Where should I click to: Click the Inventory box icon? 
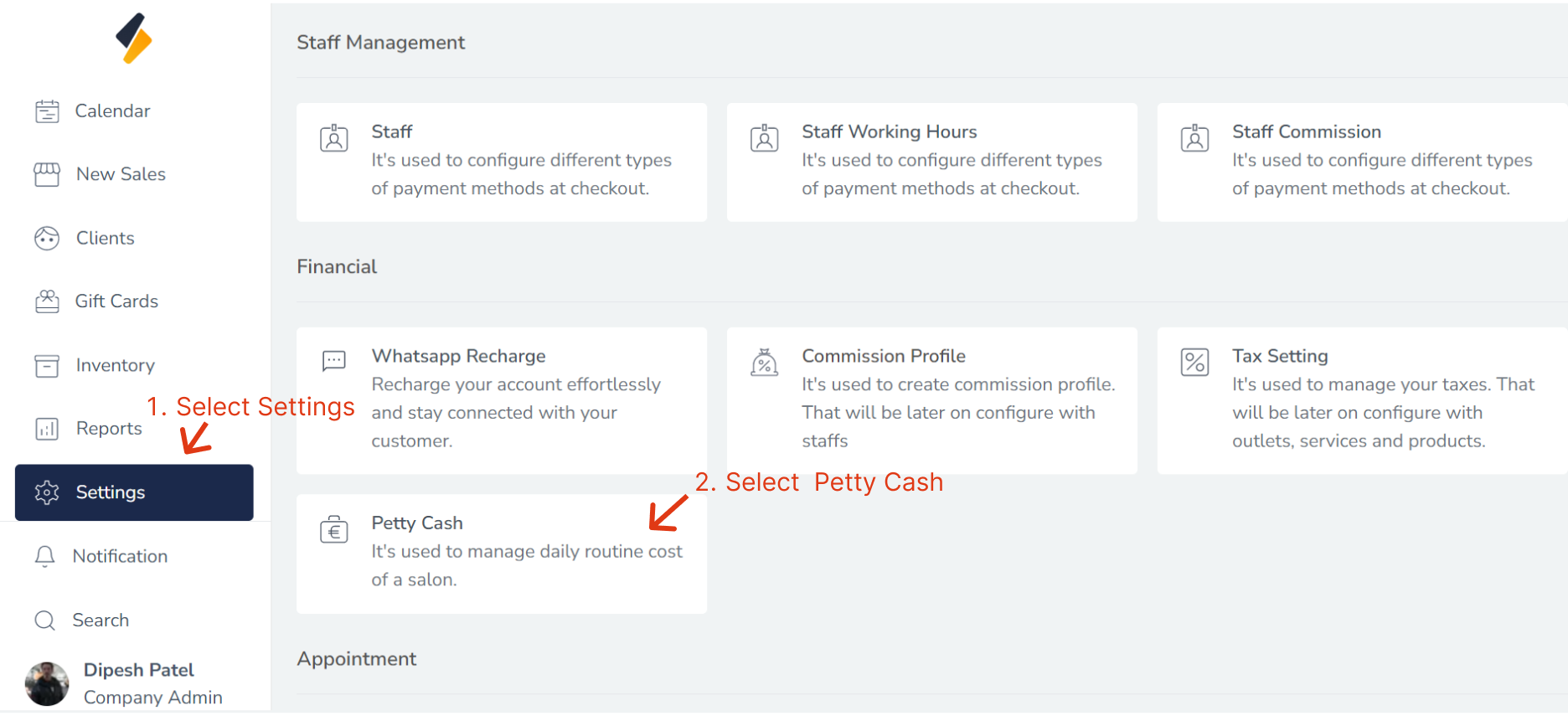[x=47, y=366]
